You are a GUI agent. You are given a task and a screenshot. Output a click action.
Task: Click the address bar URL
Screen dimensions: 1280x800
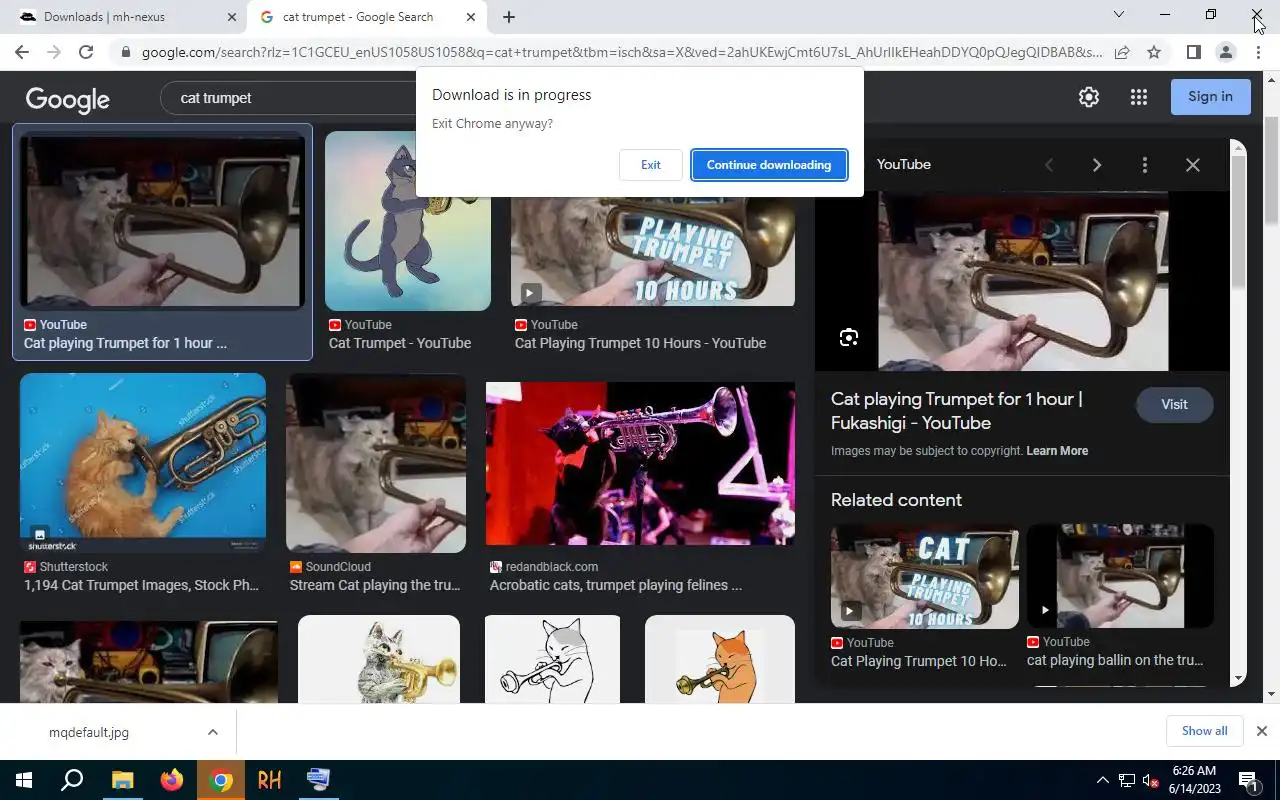click(622, 52)
